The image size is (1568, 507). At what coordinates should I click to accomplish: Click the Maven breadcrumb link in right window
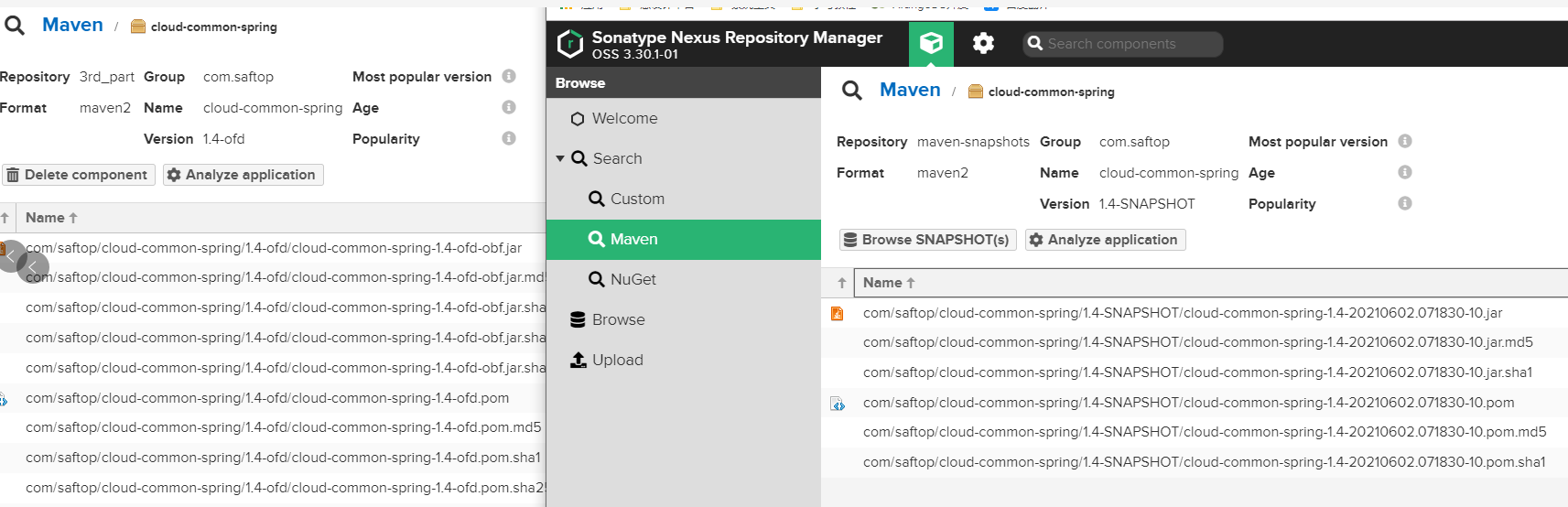pos(910,90)
